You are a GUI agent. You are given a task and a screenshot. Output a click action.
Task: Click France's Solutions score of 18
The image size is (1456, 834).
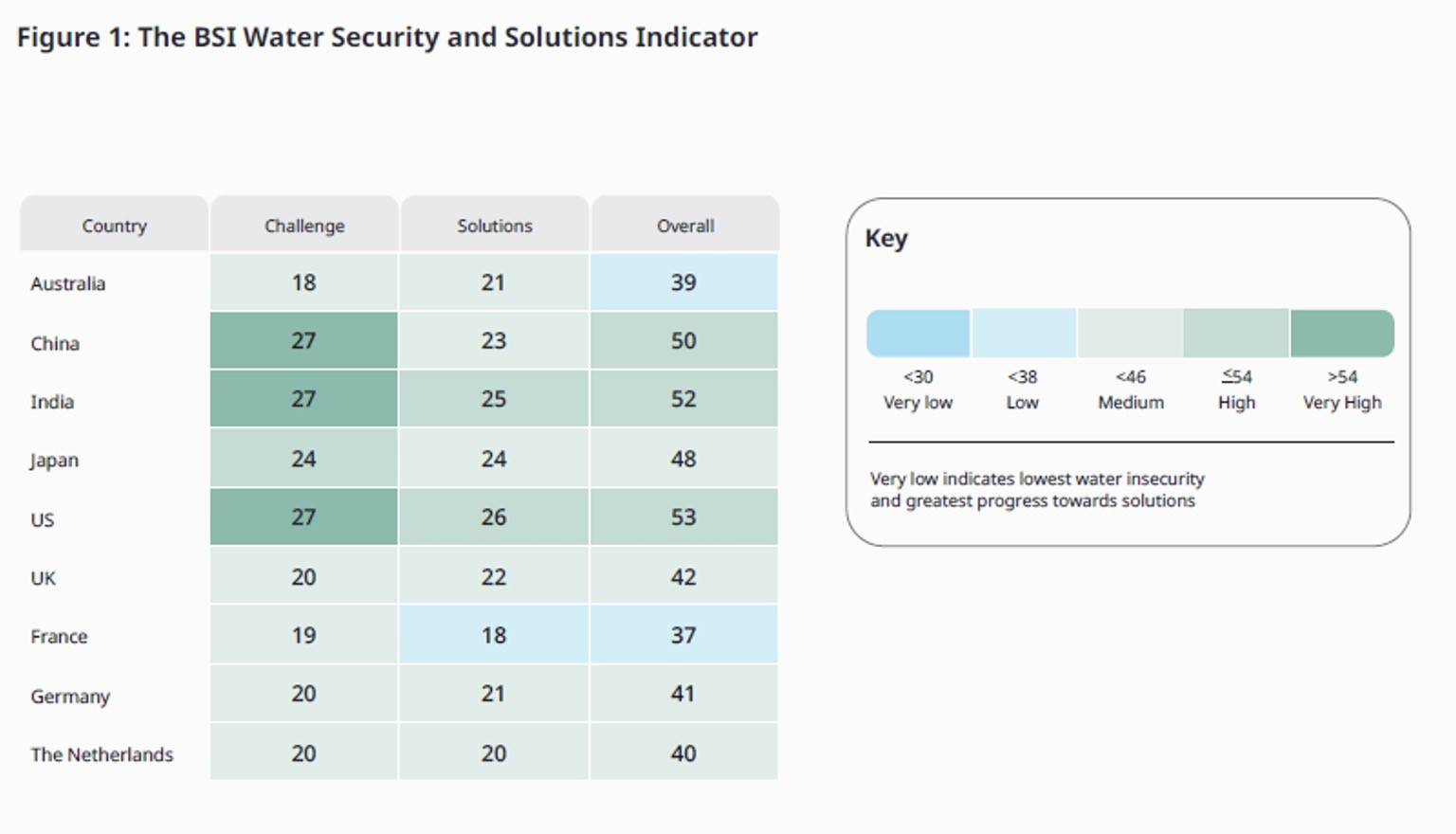click(494, 636)
